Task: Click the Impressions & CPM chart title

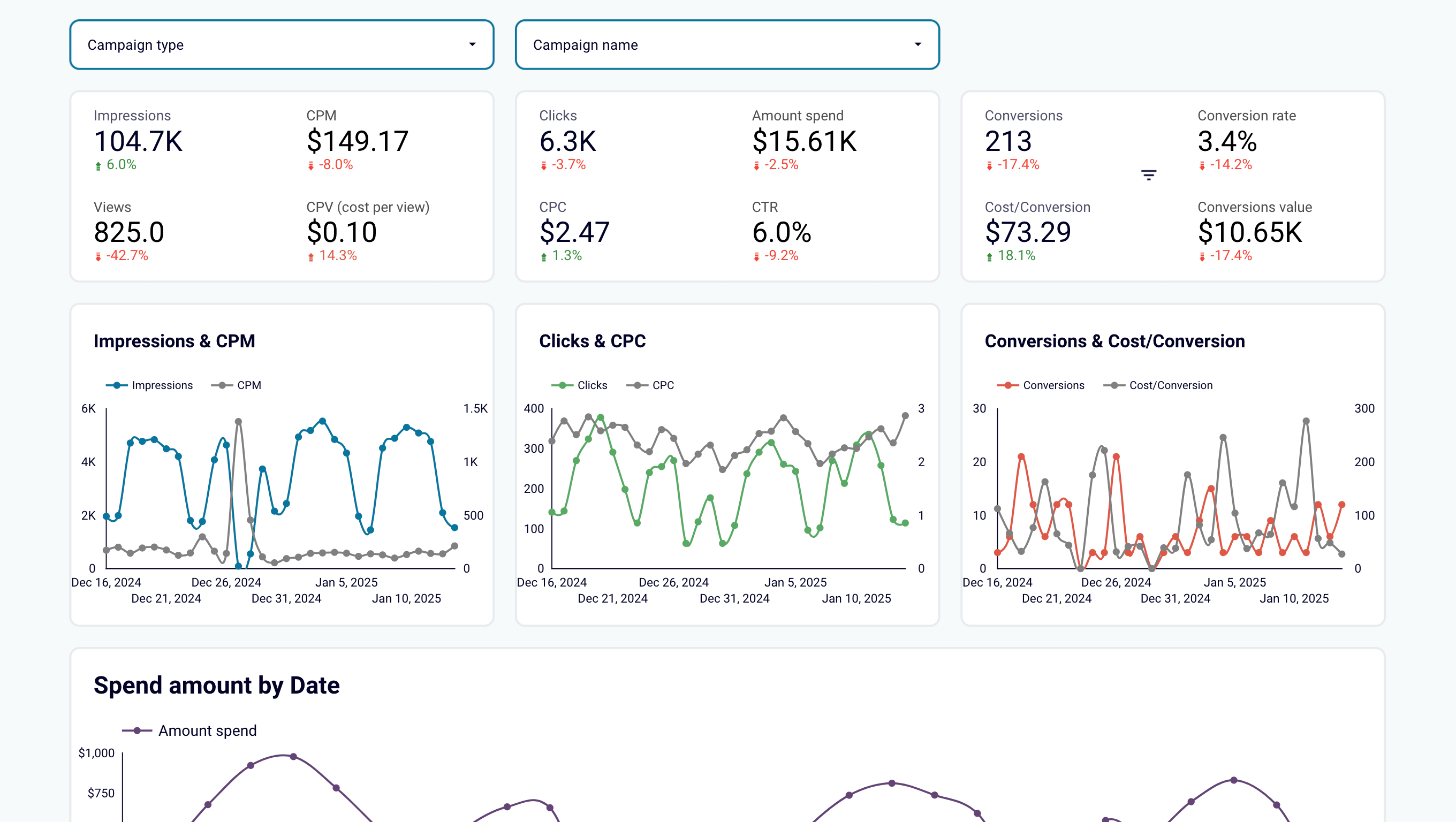Action: [x=174, y=341]
